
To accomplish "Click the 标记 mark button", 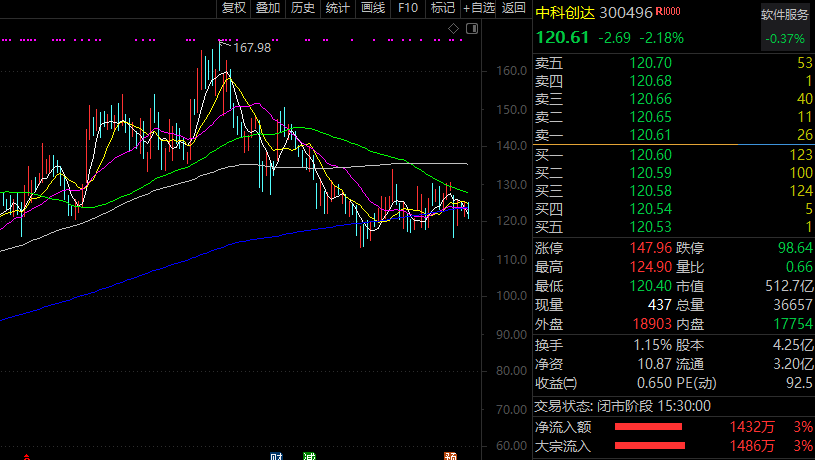I will (442, 8).
